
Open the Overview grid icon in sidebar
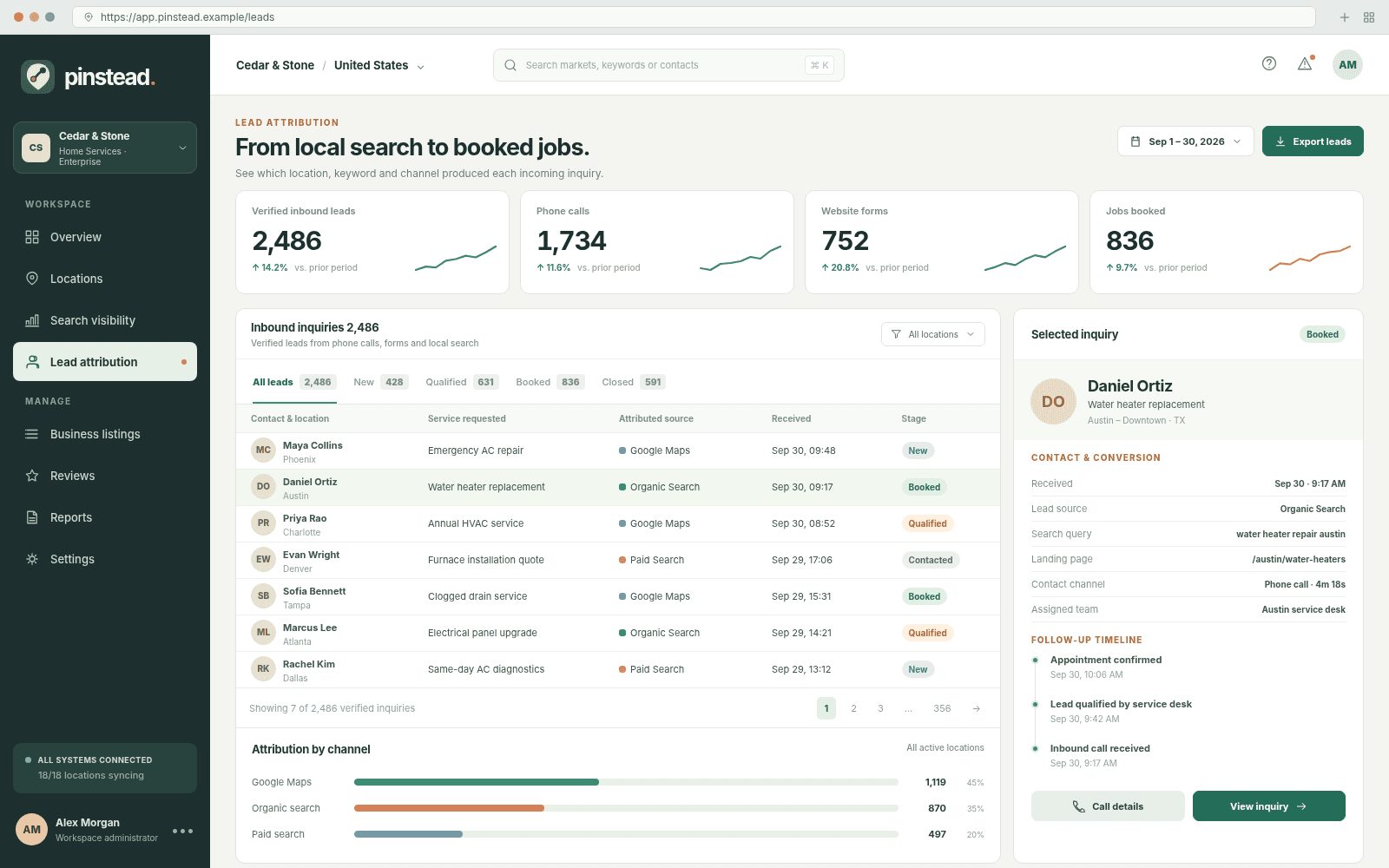coord(32,237)
